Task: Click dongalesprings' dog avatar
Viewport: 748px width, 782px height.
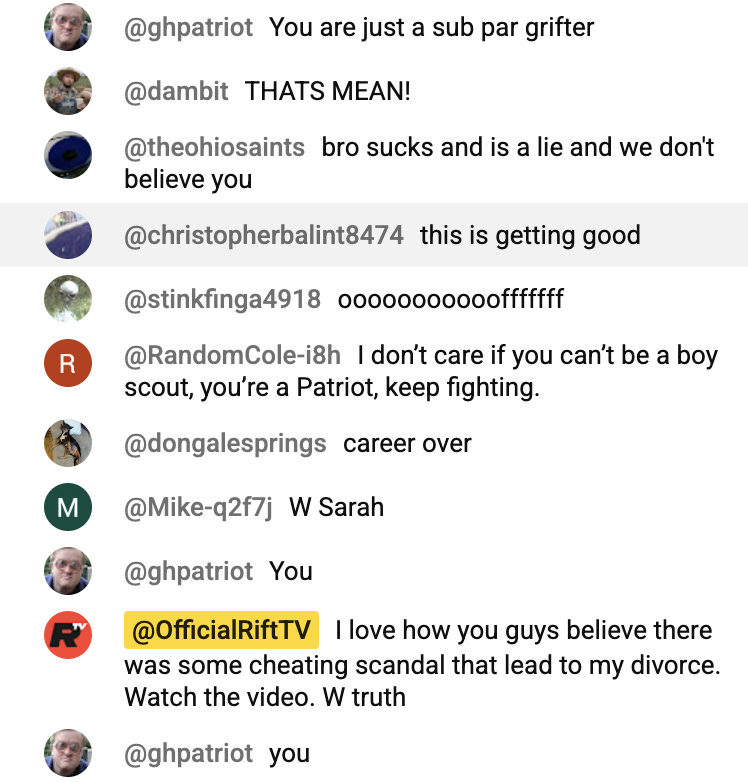Action: point(68,443)
